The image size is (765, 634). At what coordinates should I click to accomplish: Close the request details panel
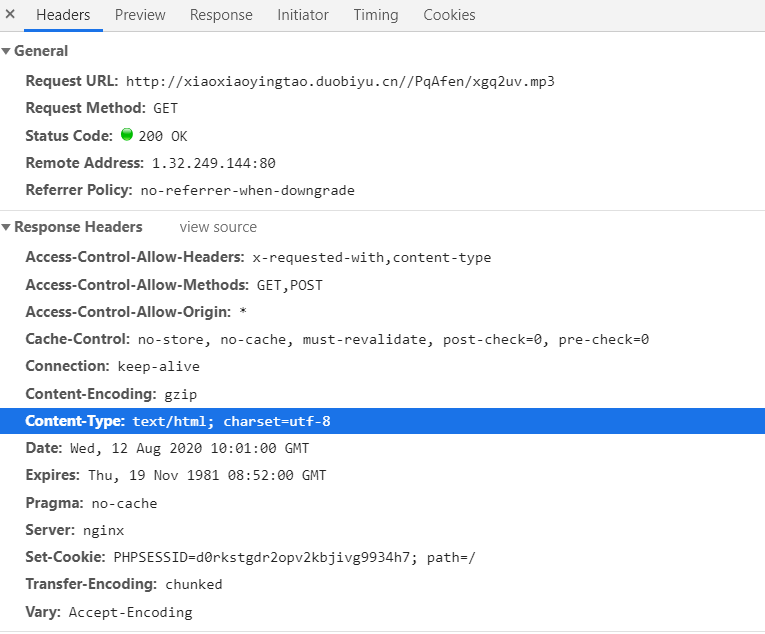[10, 14]
